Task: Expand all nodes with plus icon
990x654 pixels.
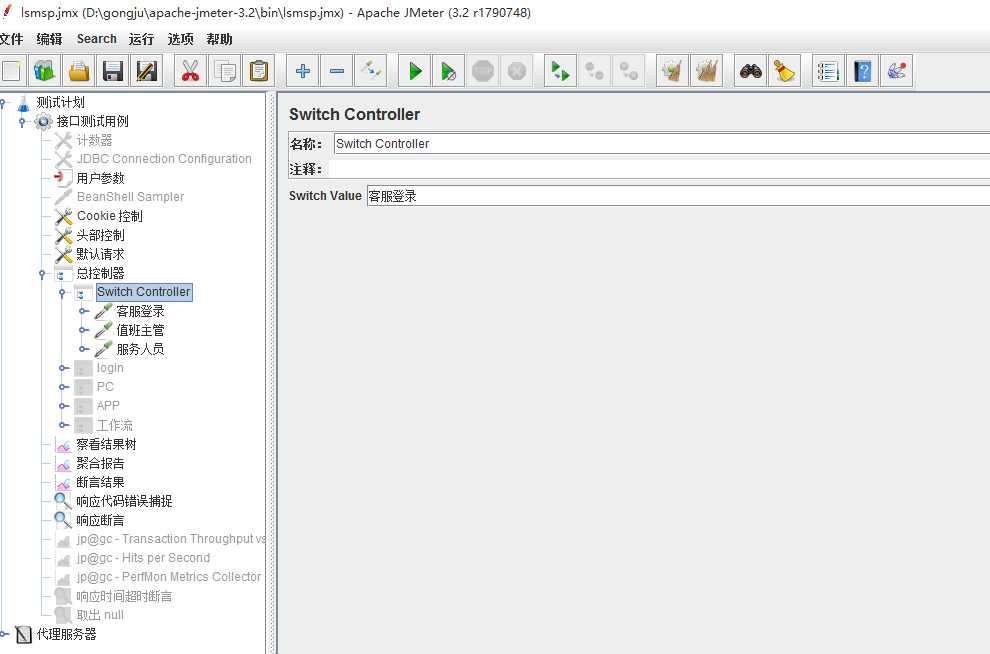Action: pyautogui.click(x=302, y=71)
